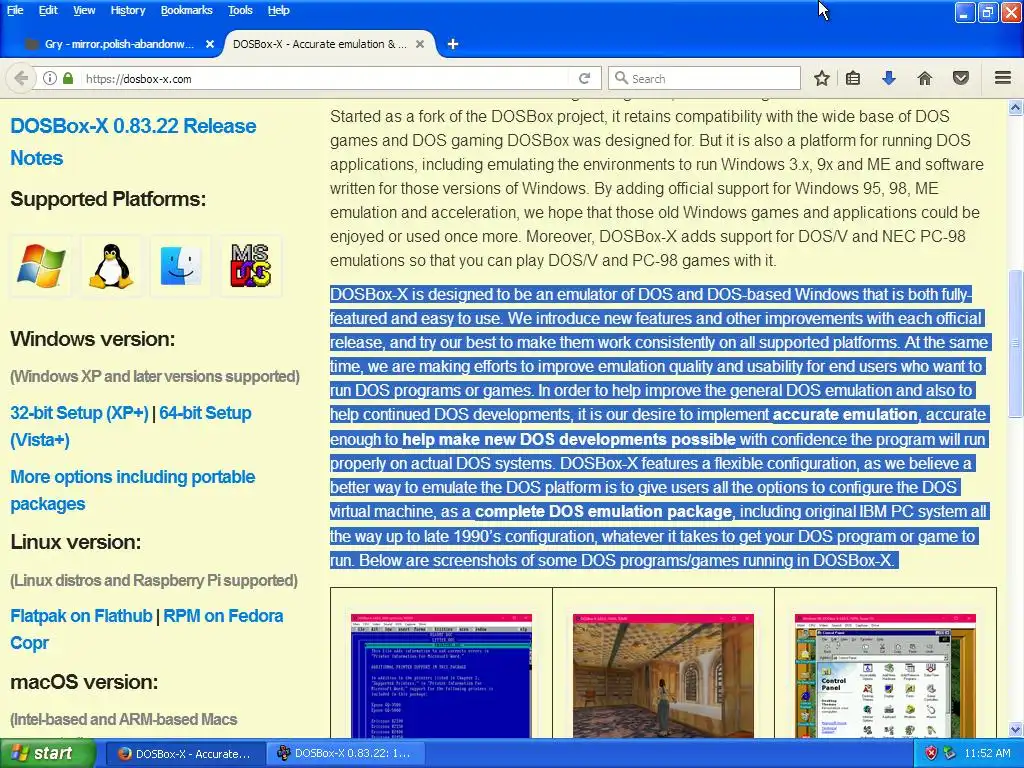Open the Windows Control Panel screenshot thumbnail
The height and width of the screenshot is (768, 1024).
click(x=885, y=676)
